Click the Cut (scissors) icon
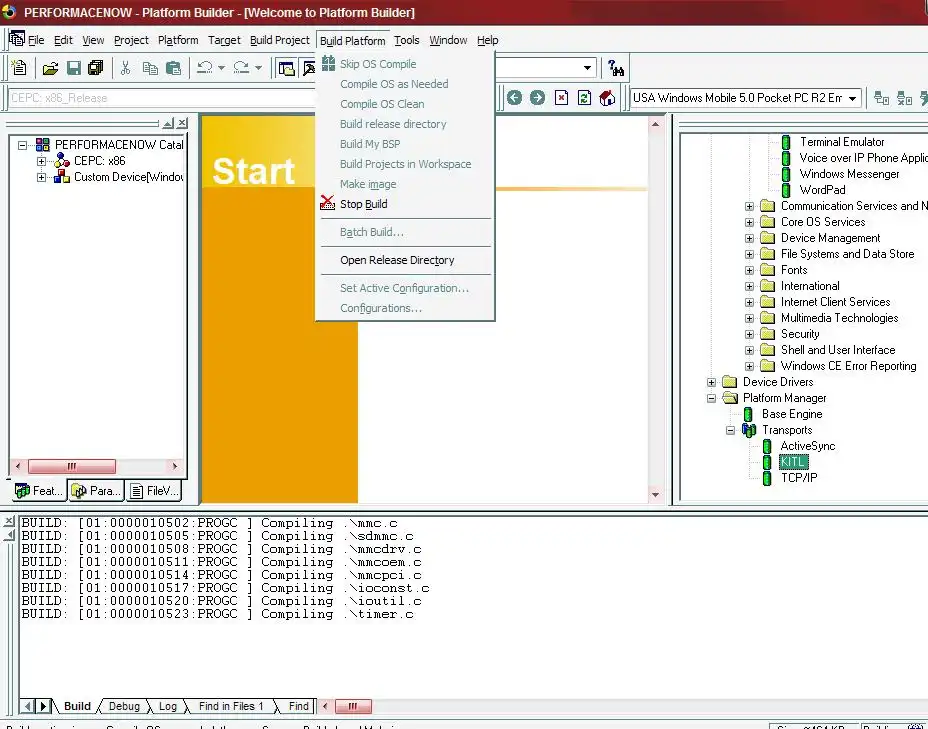This screenshot has height=729, width=928. pos(125,68)
